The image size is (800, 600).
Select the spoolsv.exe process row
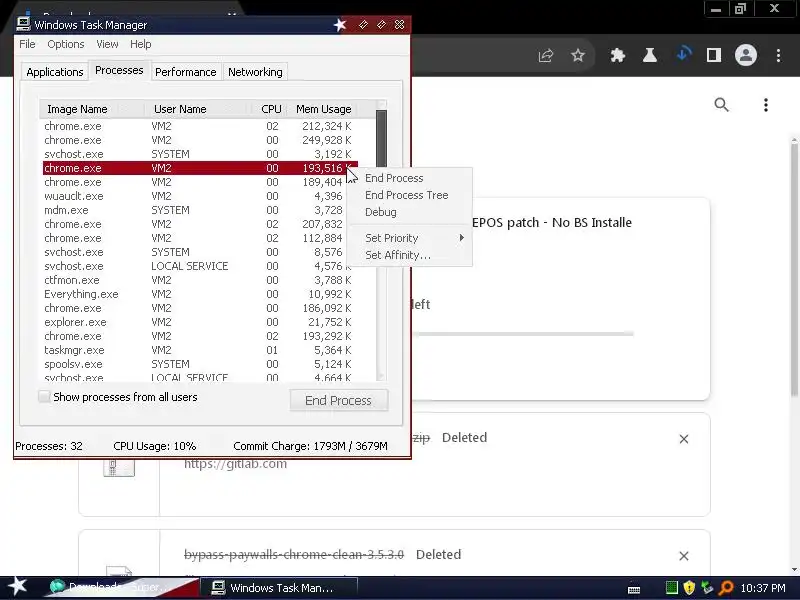[200, 364]
